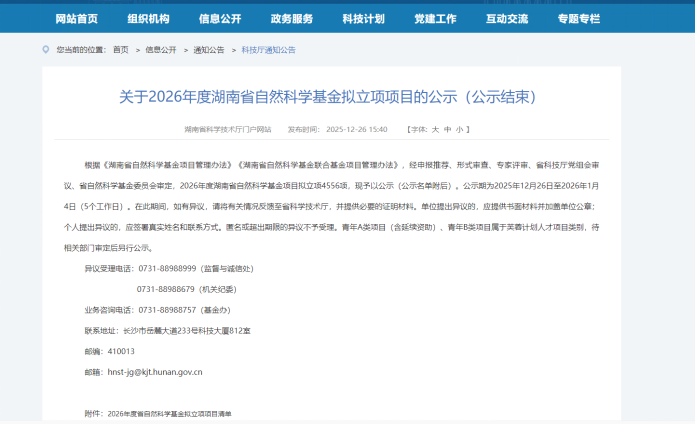Click the 科技厅通知公告 breadcrumb link
Viewport: 695px width, 425px height.
point(268,49)
